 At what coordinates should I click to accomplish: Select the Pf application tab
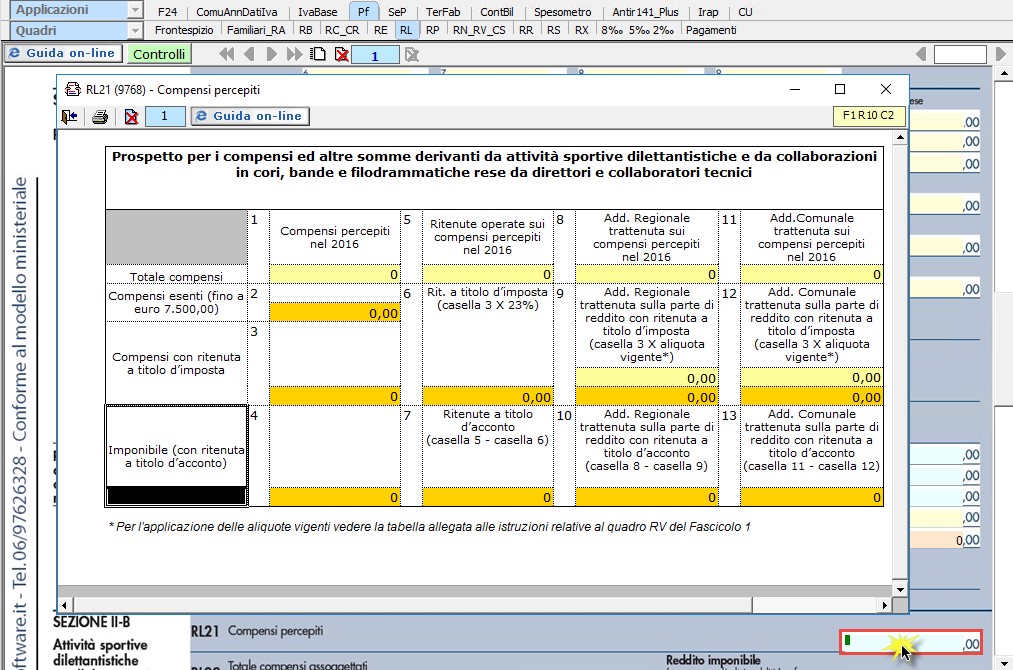tap(364, 12)
